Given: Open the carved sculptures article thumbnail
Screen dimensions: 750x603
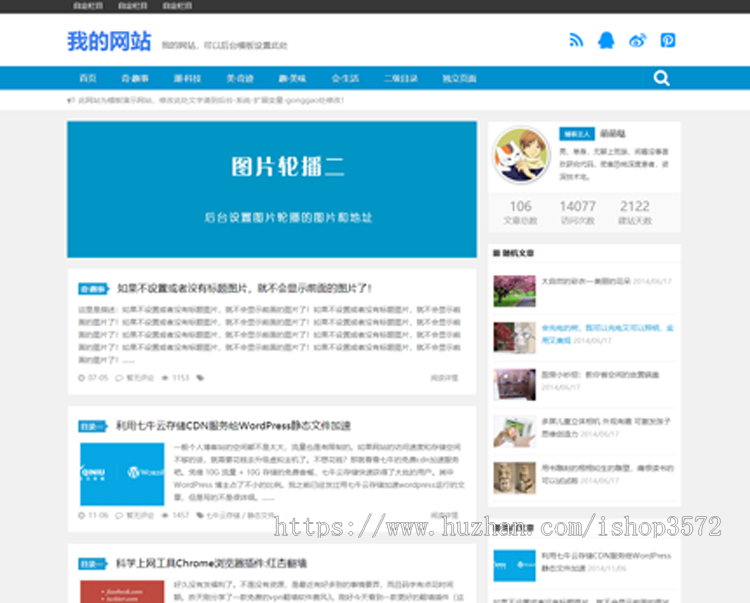Looking at the screenshot, I should coord(515,478).
